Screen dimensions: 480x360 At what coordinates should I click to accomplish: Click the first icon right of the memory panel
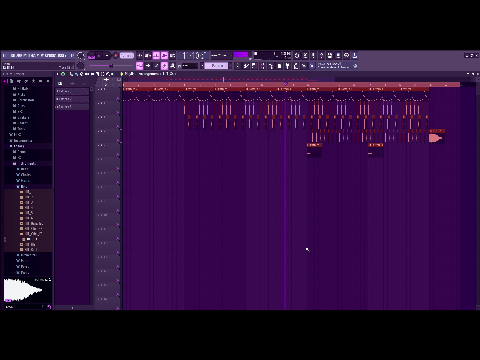297,55
